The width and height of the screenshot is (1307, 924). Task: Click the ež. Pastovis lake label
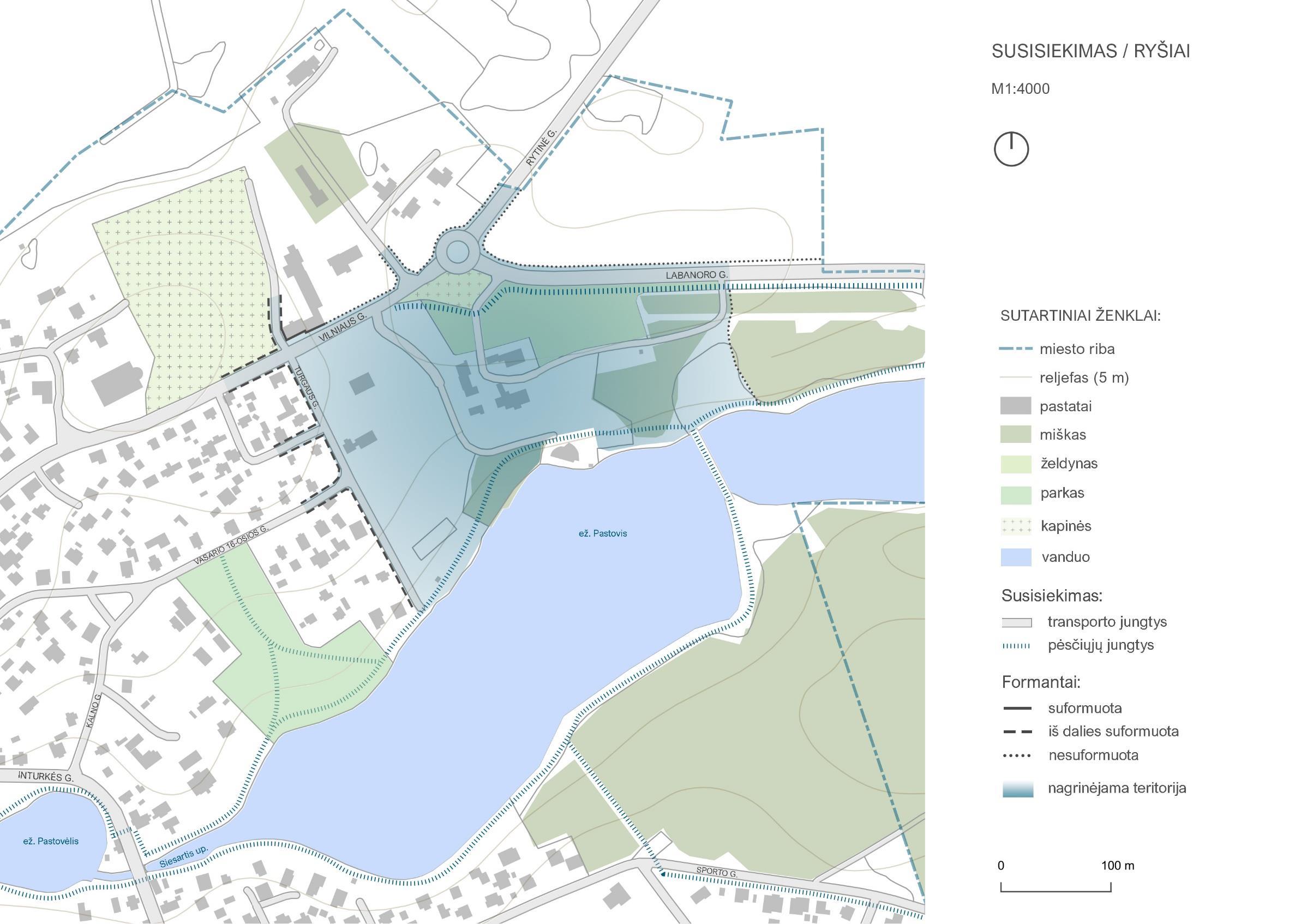602,533
